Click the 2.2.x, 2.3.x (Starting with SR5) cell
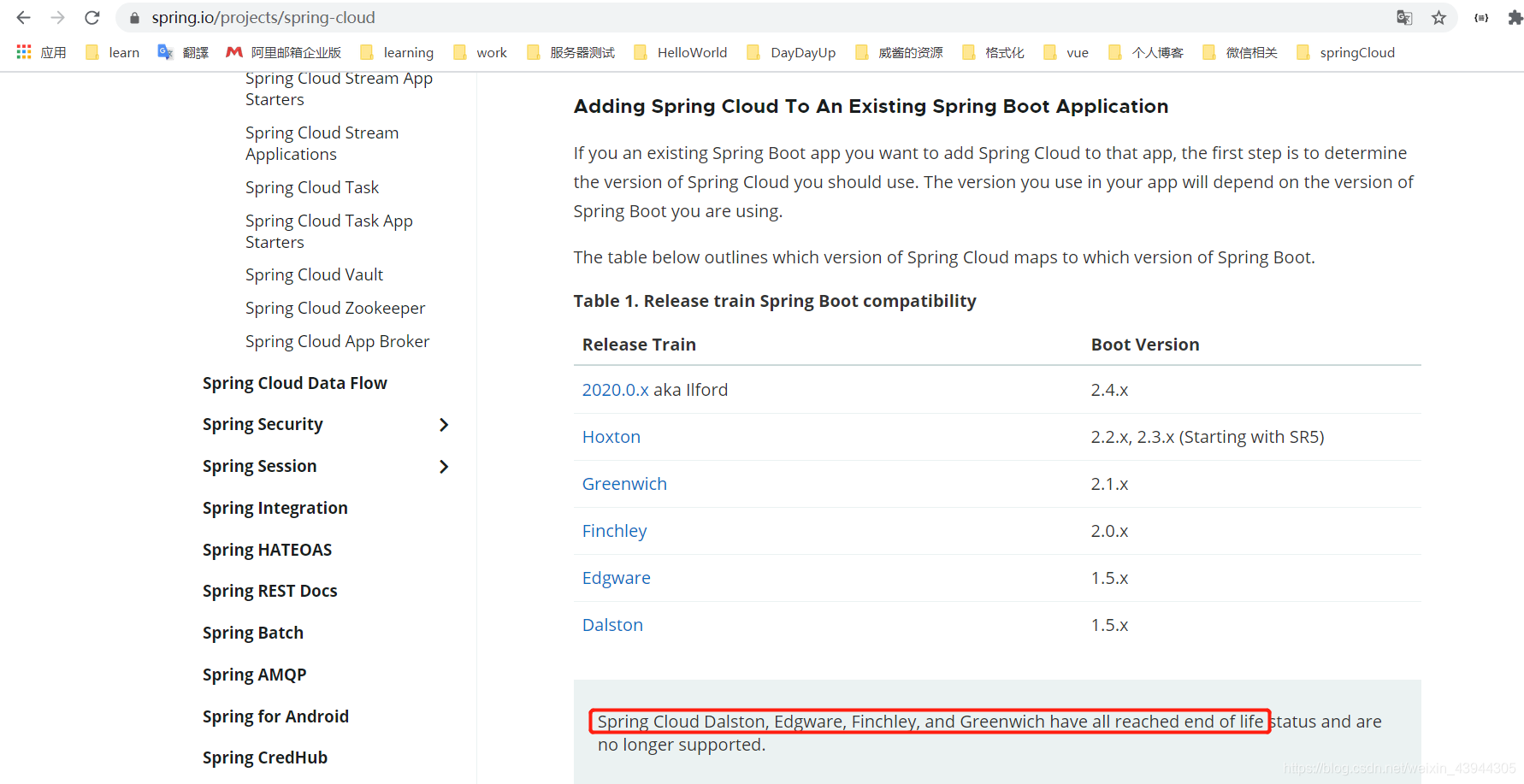1524x784 pixels. [1207, 437]
